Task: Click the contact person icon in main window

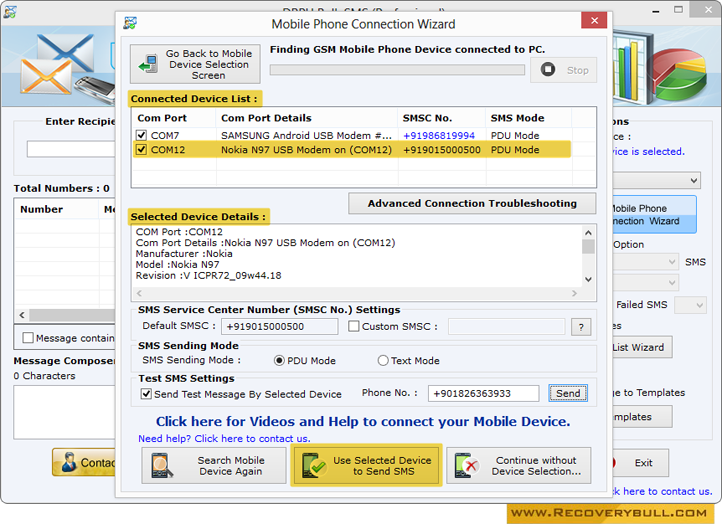Action: pyautogui.click(x=69, y=462)
